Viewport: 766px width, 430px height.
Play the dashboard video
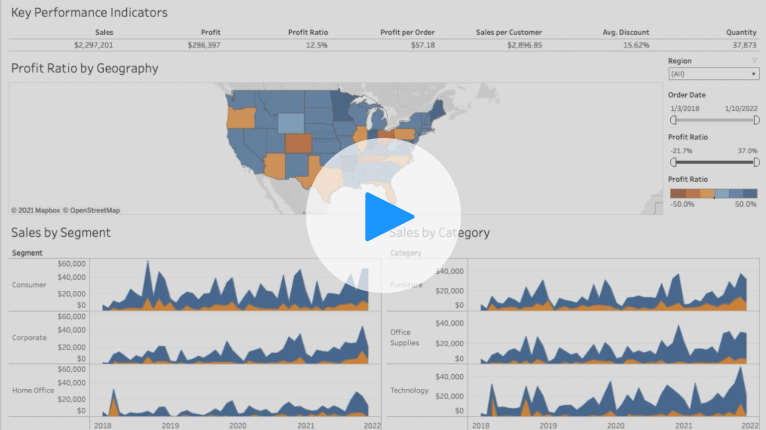[x=375, y=216]
